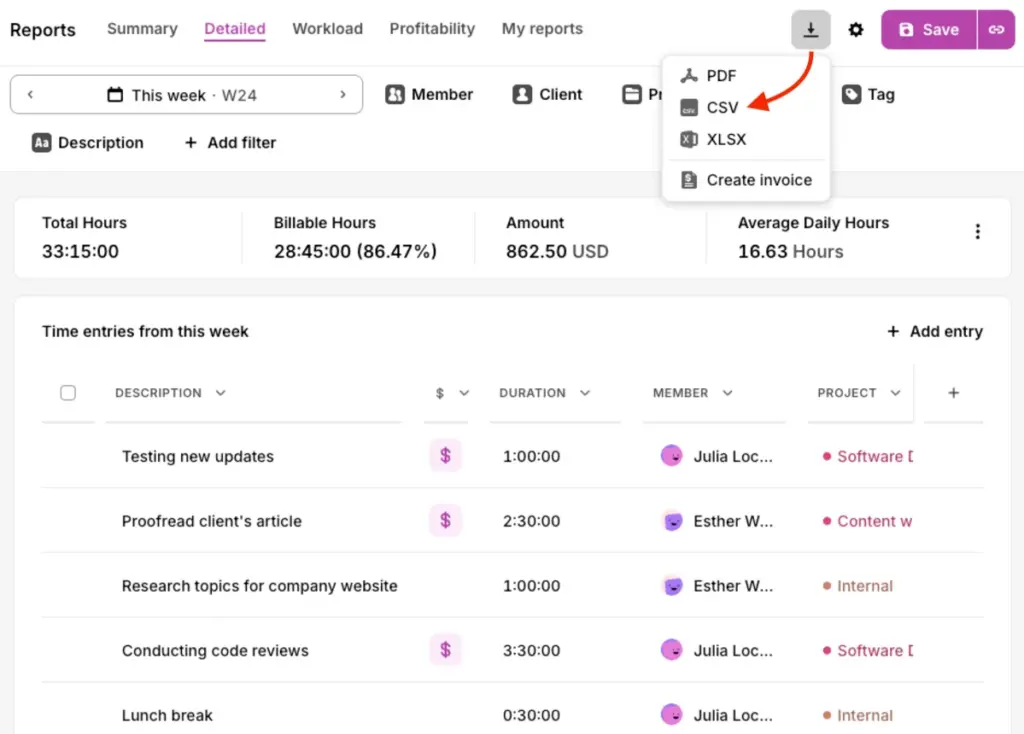
Task: Click Add entry
Action: [935, 332]
